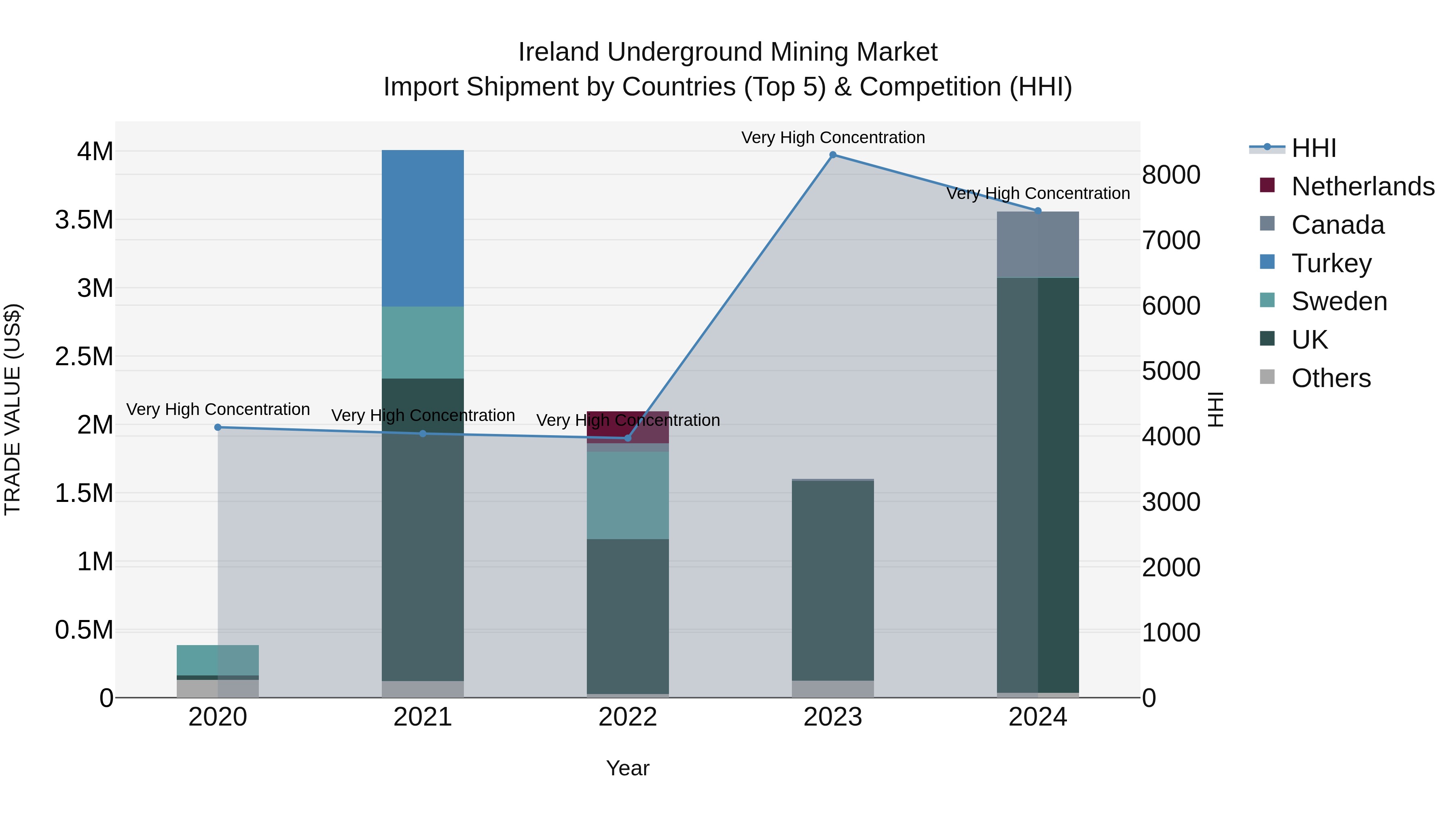Viewport: 1456px width, 819px height.
Task: Click the Sweden segment of the 2020 bar
Action: [x=218, y=660]
